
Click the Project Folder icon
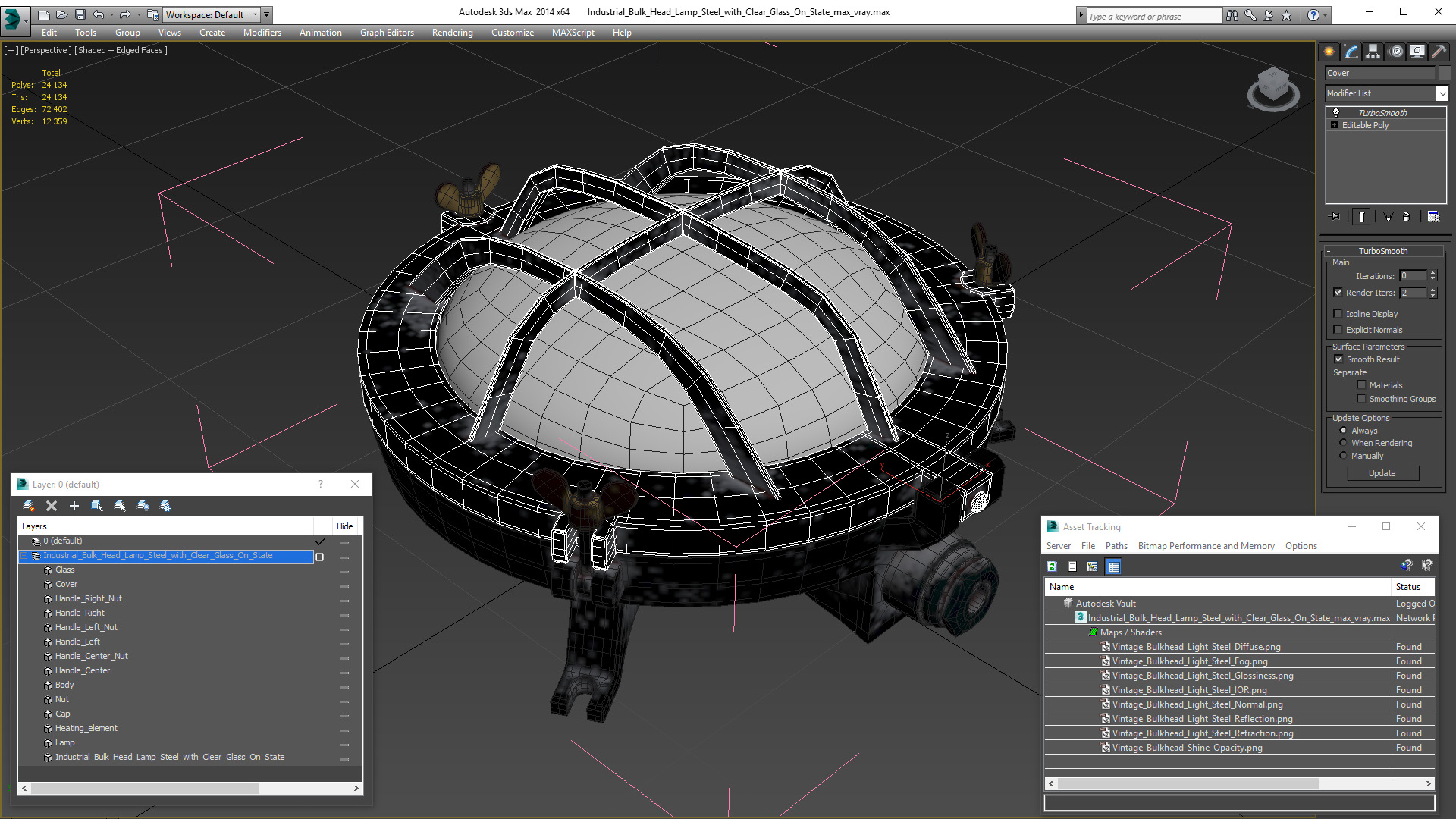152,14
